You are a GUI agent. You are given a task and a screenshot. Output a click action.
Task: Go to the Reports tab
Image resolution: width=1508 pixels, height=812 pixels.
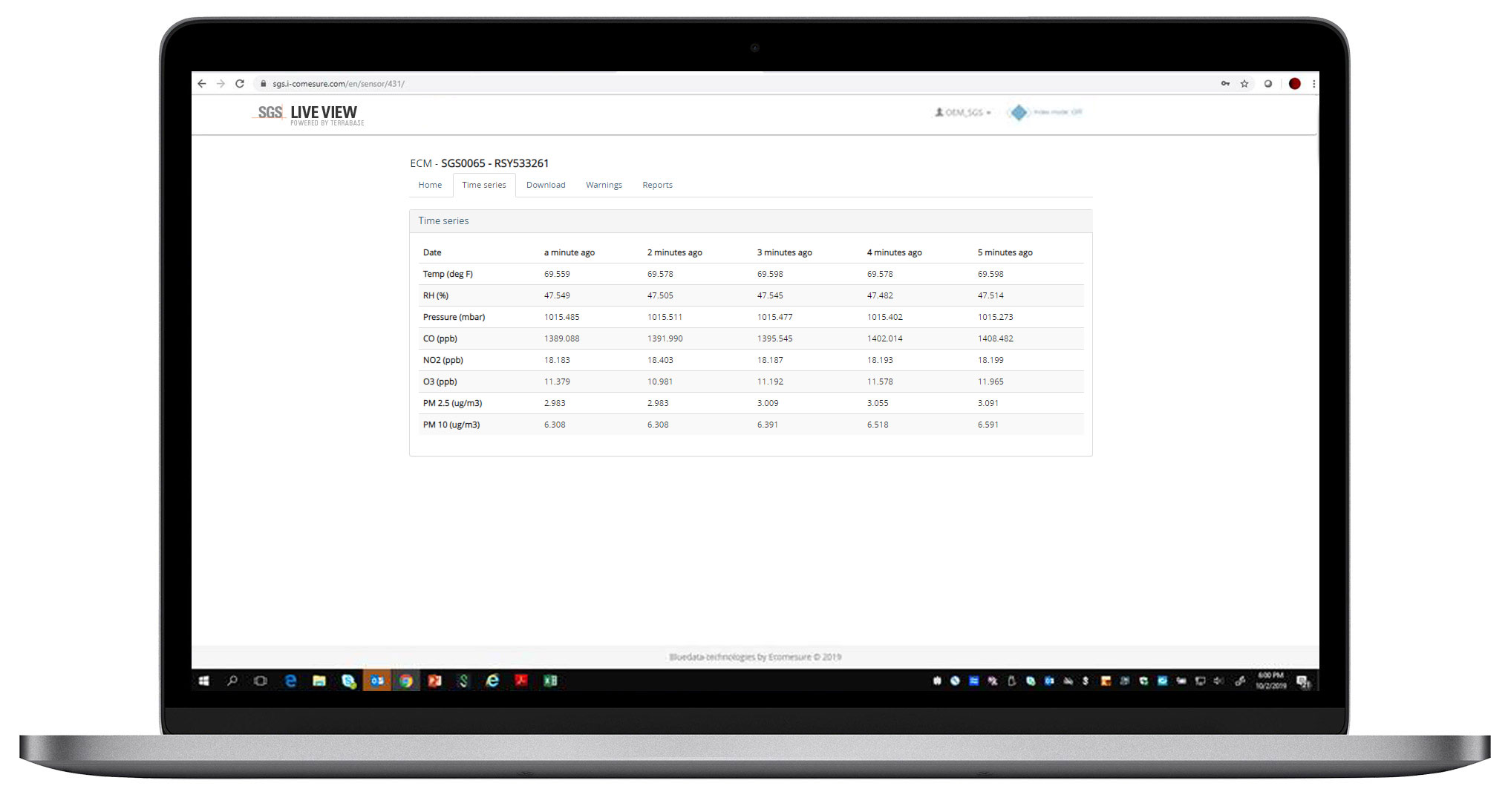click(x=657, y=185)
